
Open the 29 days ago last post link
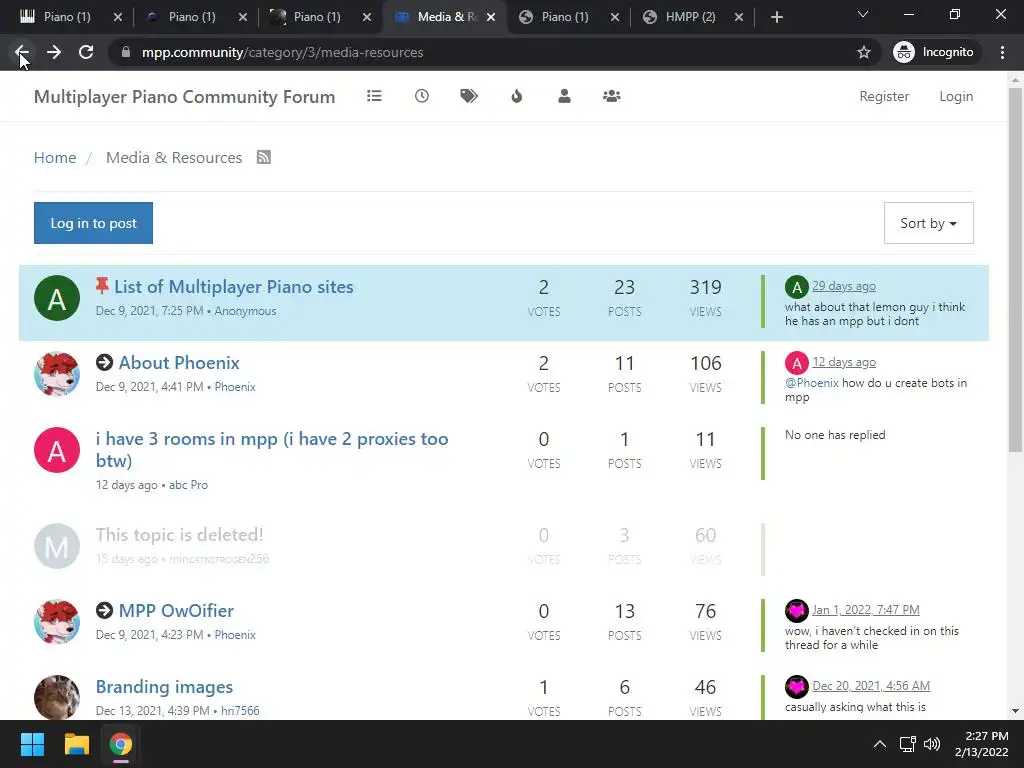[x=844, y=286]
